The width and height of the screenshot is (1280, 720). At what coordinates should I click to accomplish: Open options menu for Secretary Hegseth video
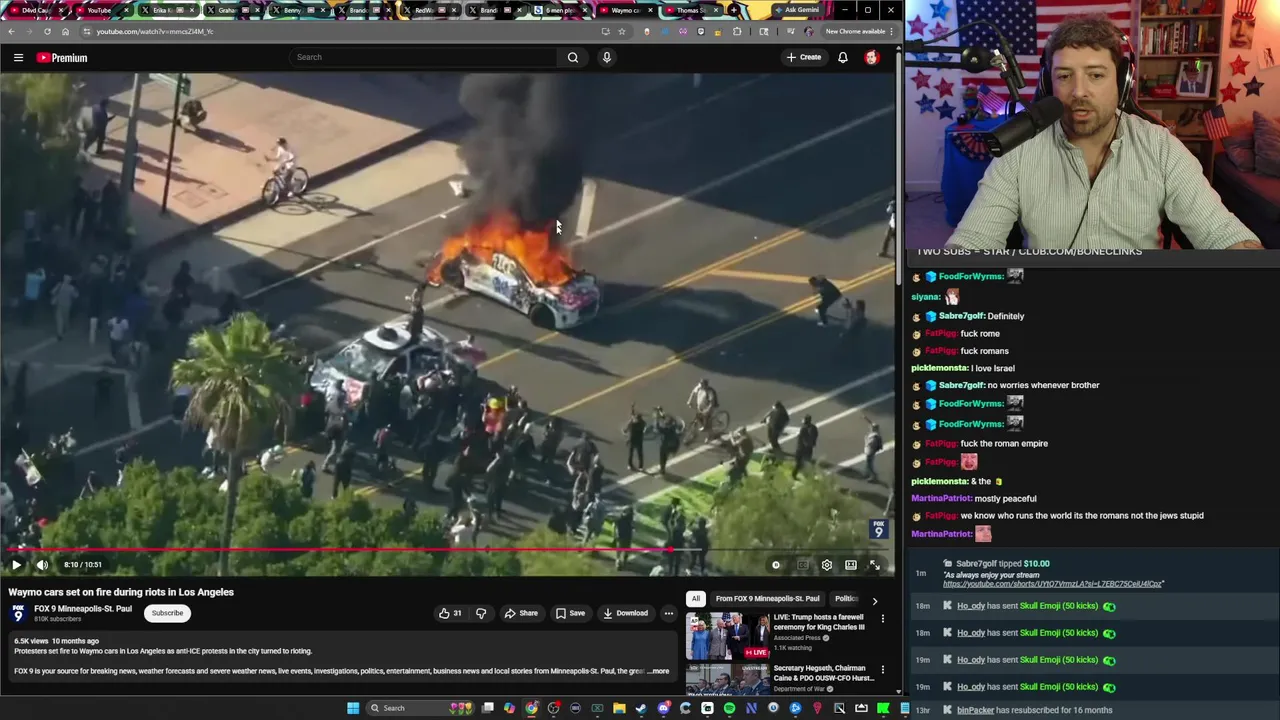click(x=882, y=669)
